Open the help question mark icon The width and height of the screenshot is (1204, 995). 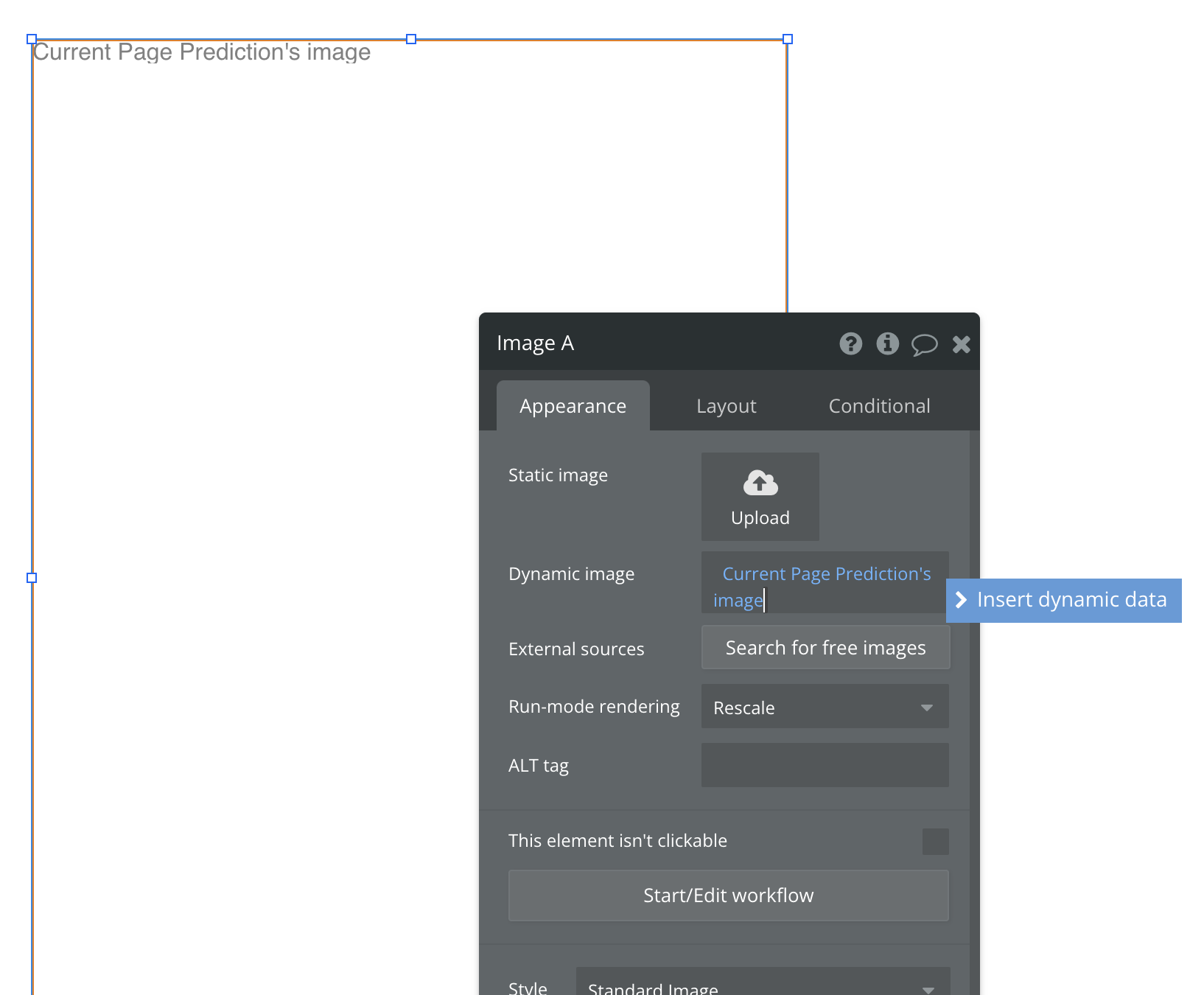pyautogui.click(x=850, y=343)
